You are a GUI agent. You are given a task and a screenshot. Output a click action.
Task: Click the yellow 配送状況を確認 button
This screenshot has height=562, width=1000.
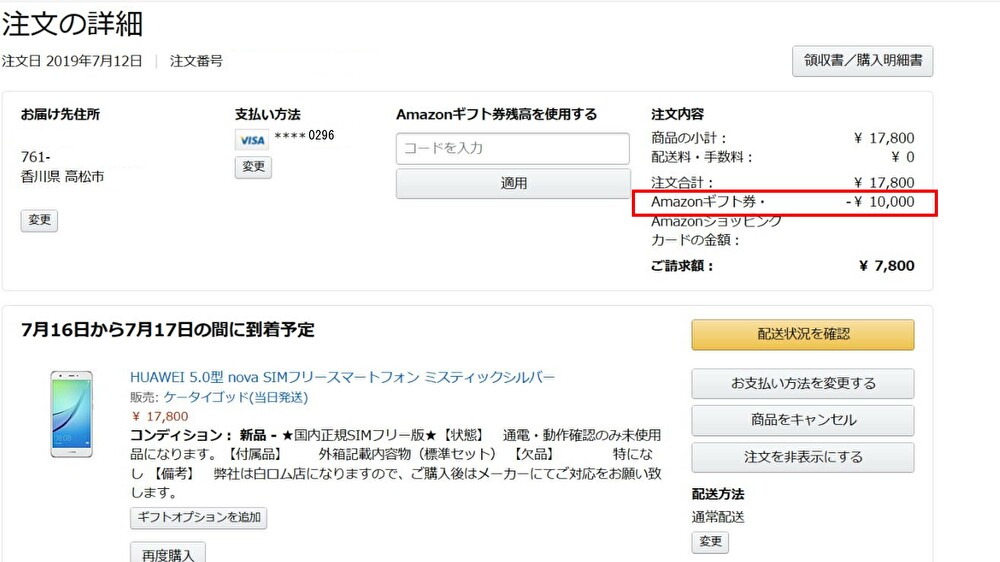[x=802, y=334]
